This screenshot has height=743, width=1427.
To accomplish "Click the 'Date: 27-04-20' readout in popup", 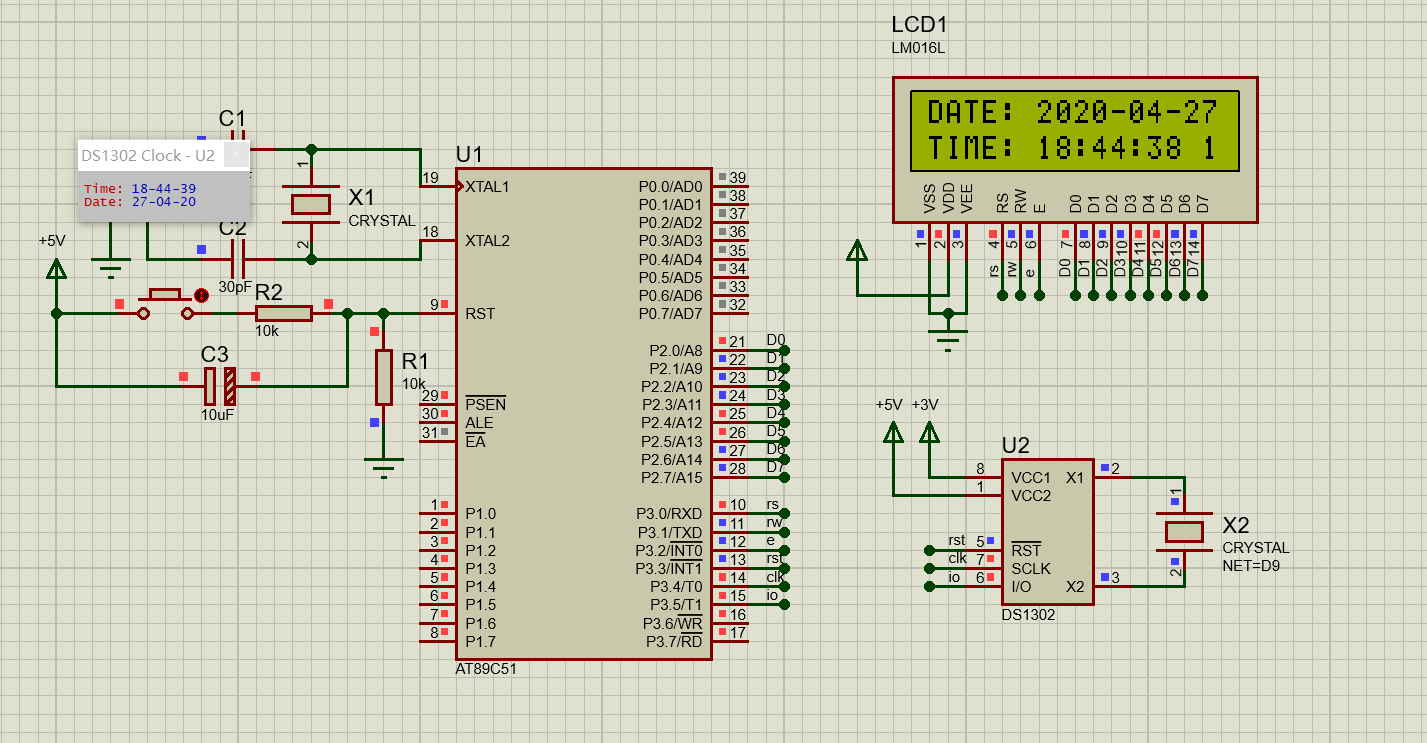I will (x=140, y=201).
